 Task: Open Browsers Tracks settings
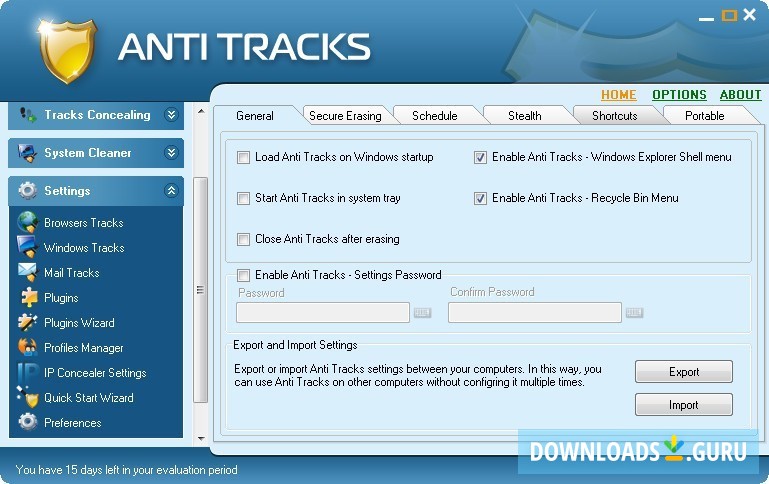coord(84,223)
